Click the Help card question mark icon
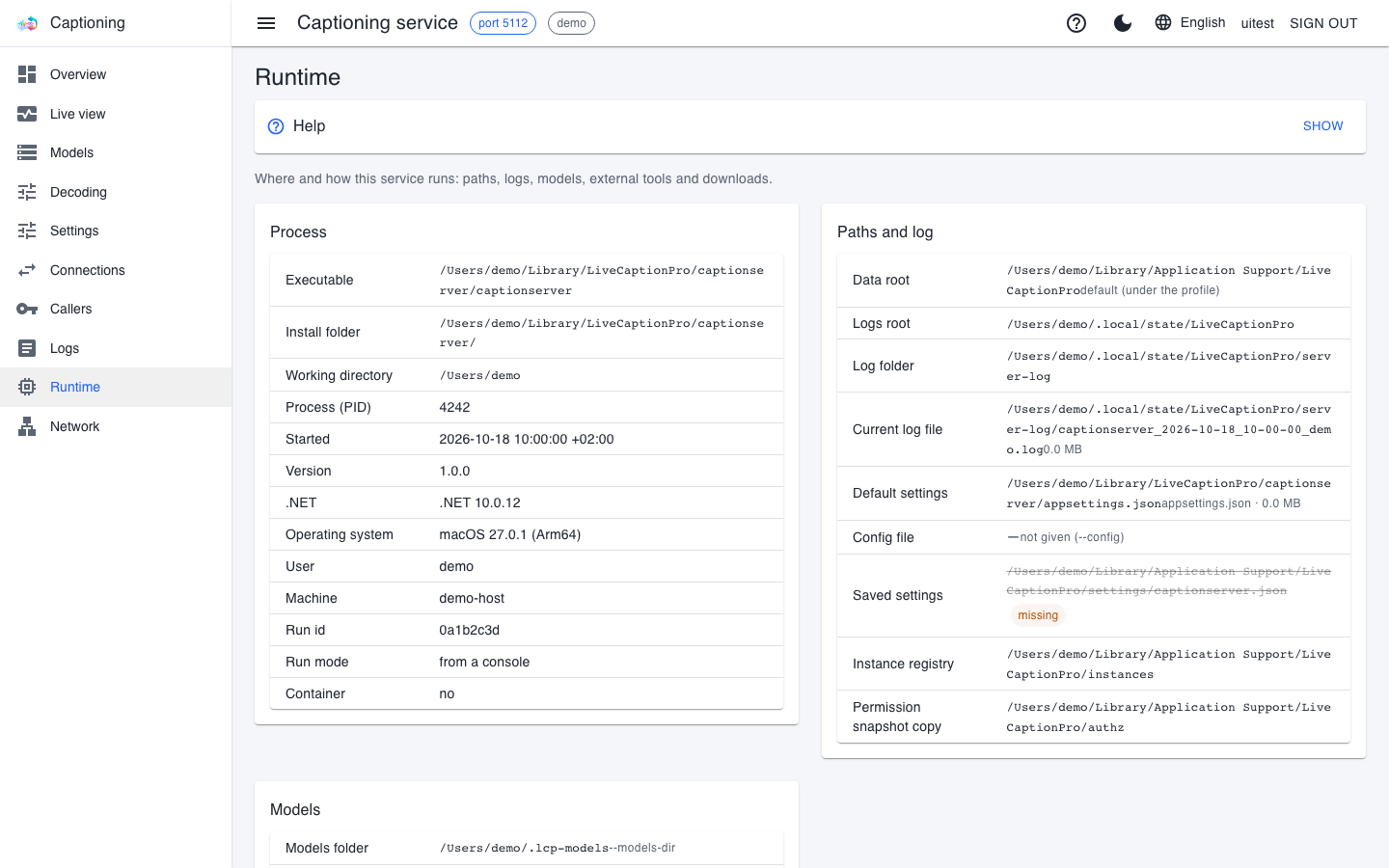The image size is (1389, 868). coord(276,126)
